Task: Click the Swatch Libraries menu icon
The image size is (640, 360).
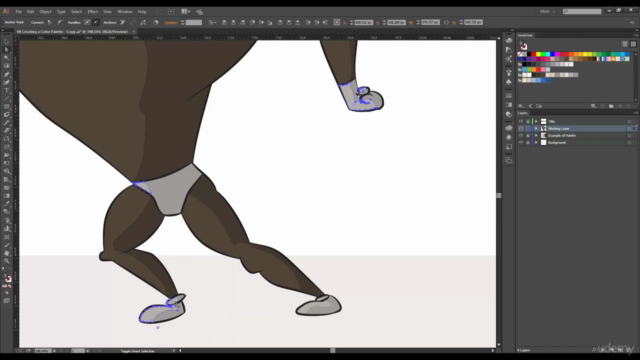Action: [521, 106]
